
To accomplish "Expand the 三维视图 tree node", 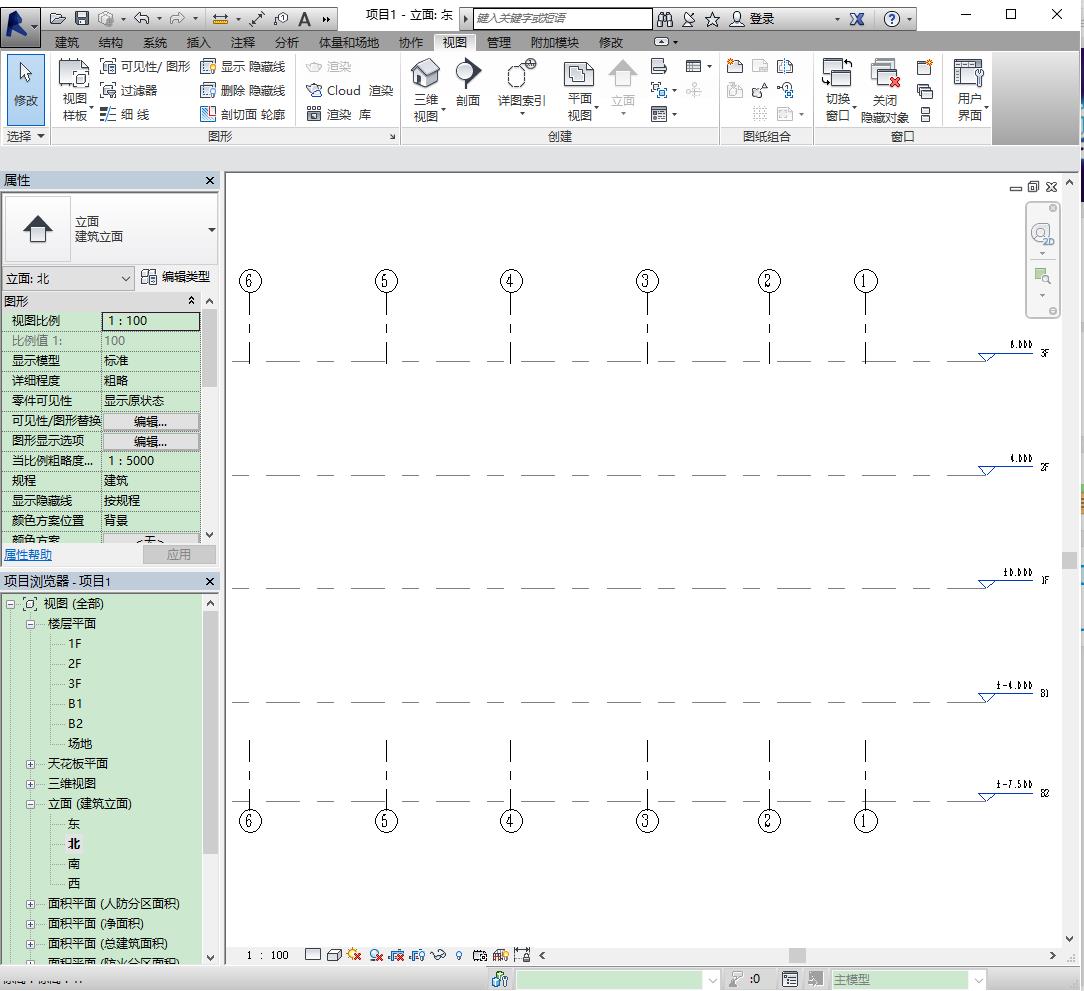I will (x=30, y=784).
